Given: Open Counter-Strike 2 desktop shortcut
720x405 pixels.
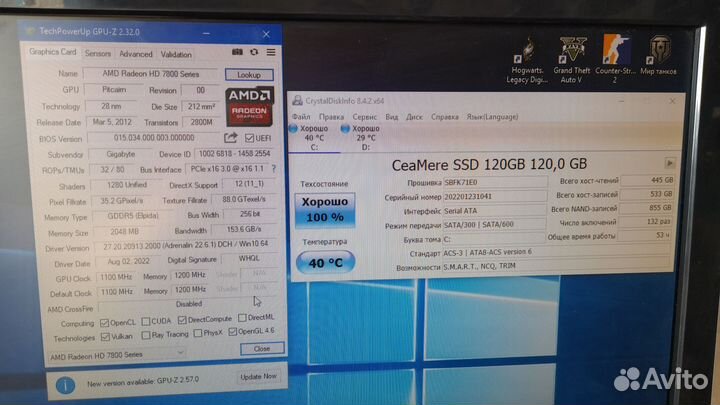Looking at the screenshot, I should click(x=615, y=59).
